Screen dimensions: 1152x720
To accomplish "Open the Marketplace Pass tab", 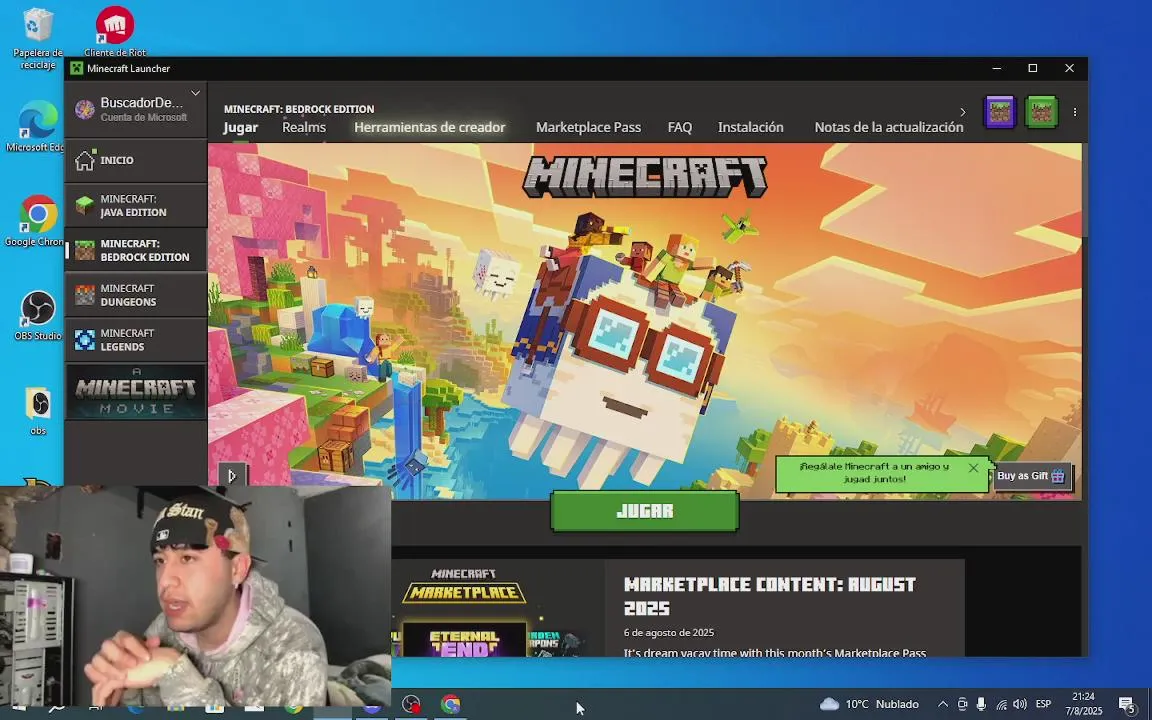I will coord(588,127).
